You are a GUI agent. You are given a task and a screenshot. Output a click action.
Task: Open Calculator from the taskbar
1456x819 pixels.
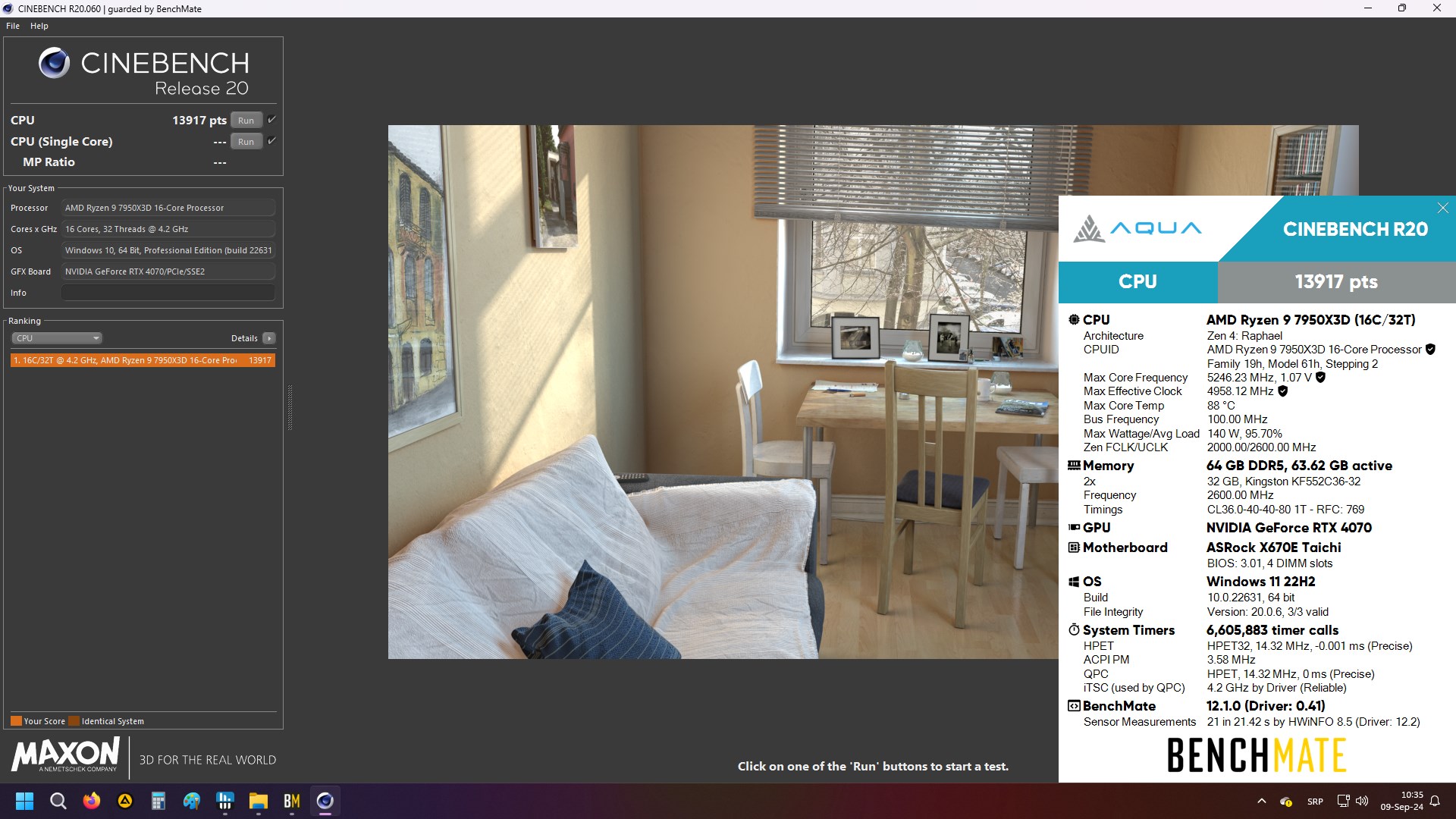[x=158, y=801]
